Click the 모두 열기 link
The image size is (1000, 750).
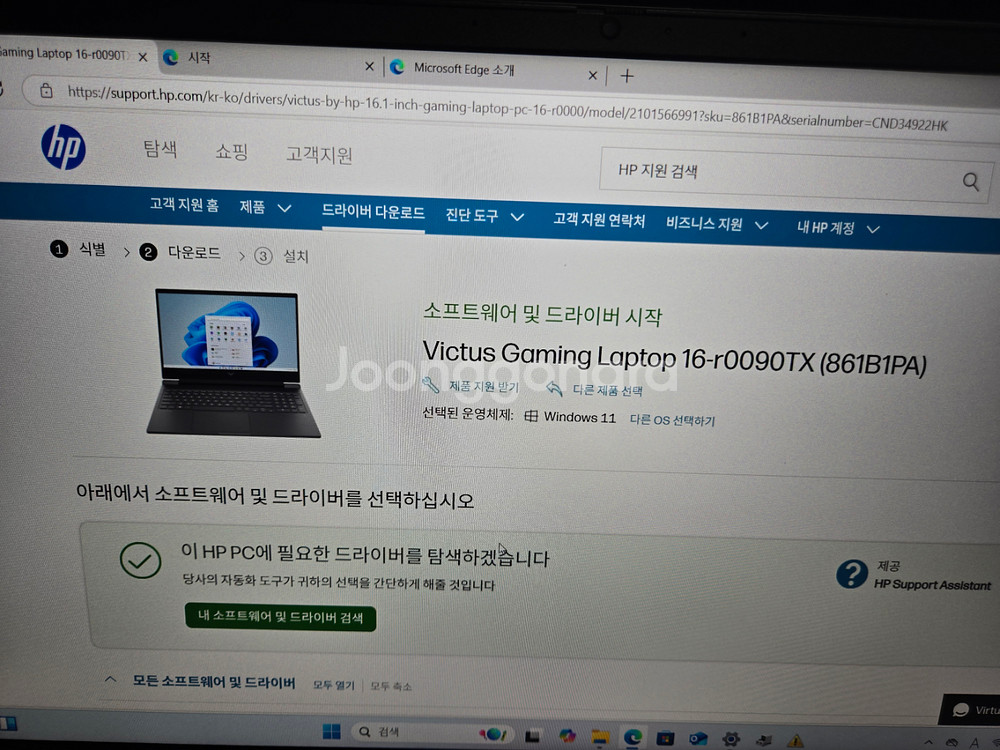tap(334, 685)
